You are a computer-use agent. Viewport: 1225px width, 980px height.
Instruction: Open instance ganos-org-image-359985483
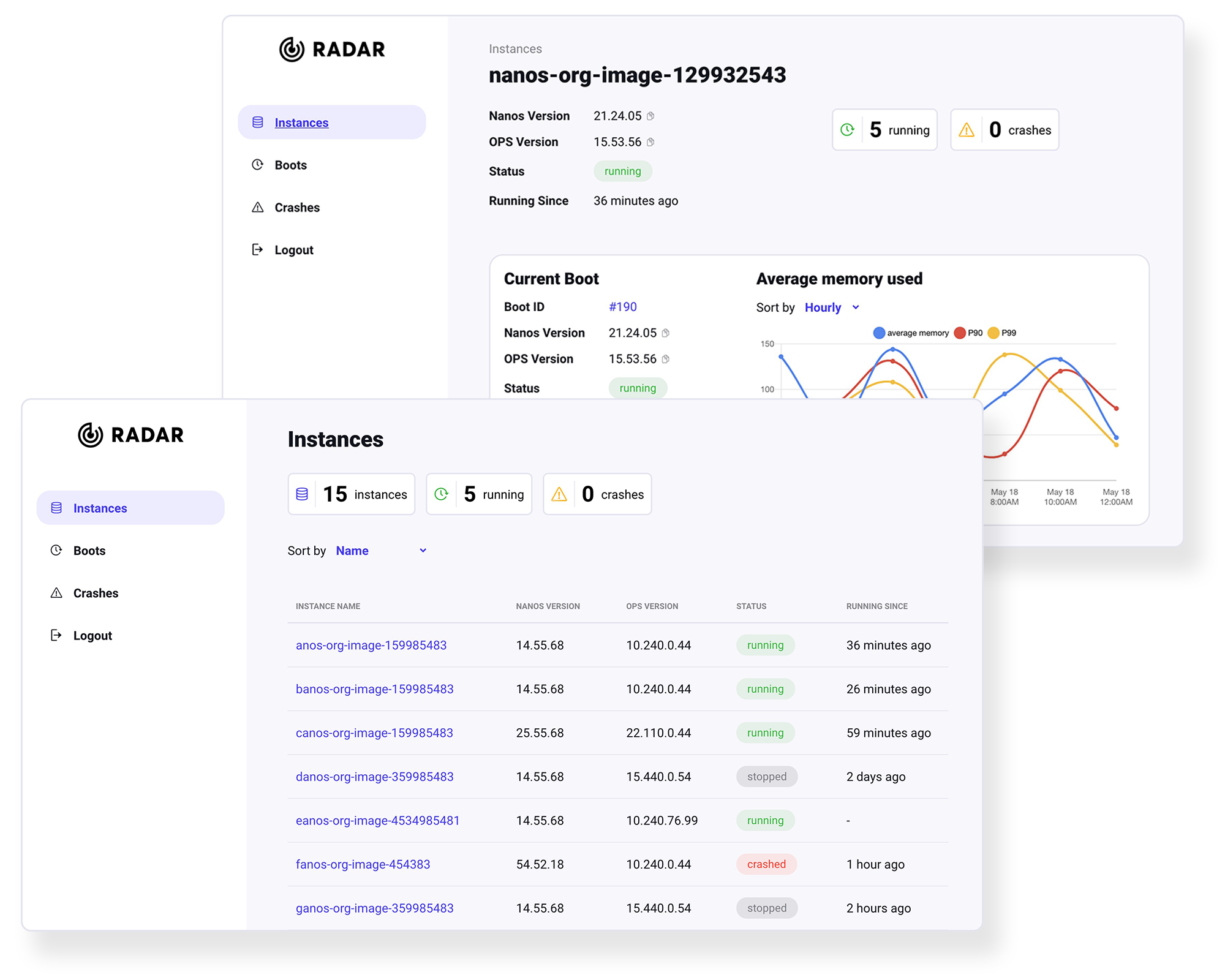pos(375,908)
